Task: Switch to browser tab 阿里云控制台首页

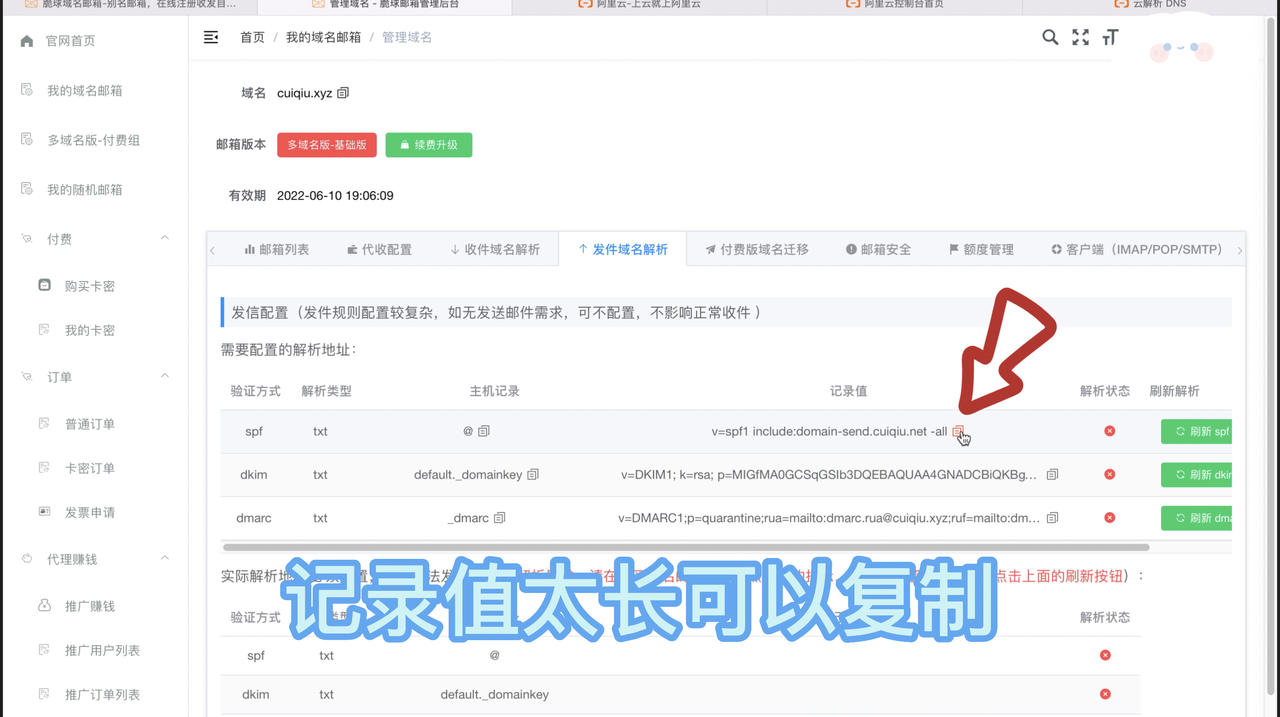Action: pyautogui.click(x=895, y=5)
